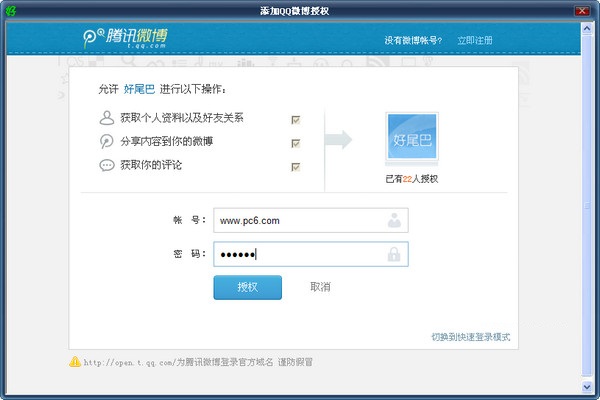
Task: Uncheck 获取个人资料以及好友关系 permission checkbox
Action: pos(295,120)
